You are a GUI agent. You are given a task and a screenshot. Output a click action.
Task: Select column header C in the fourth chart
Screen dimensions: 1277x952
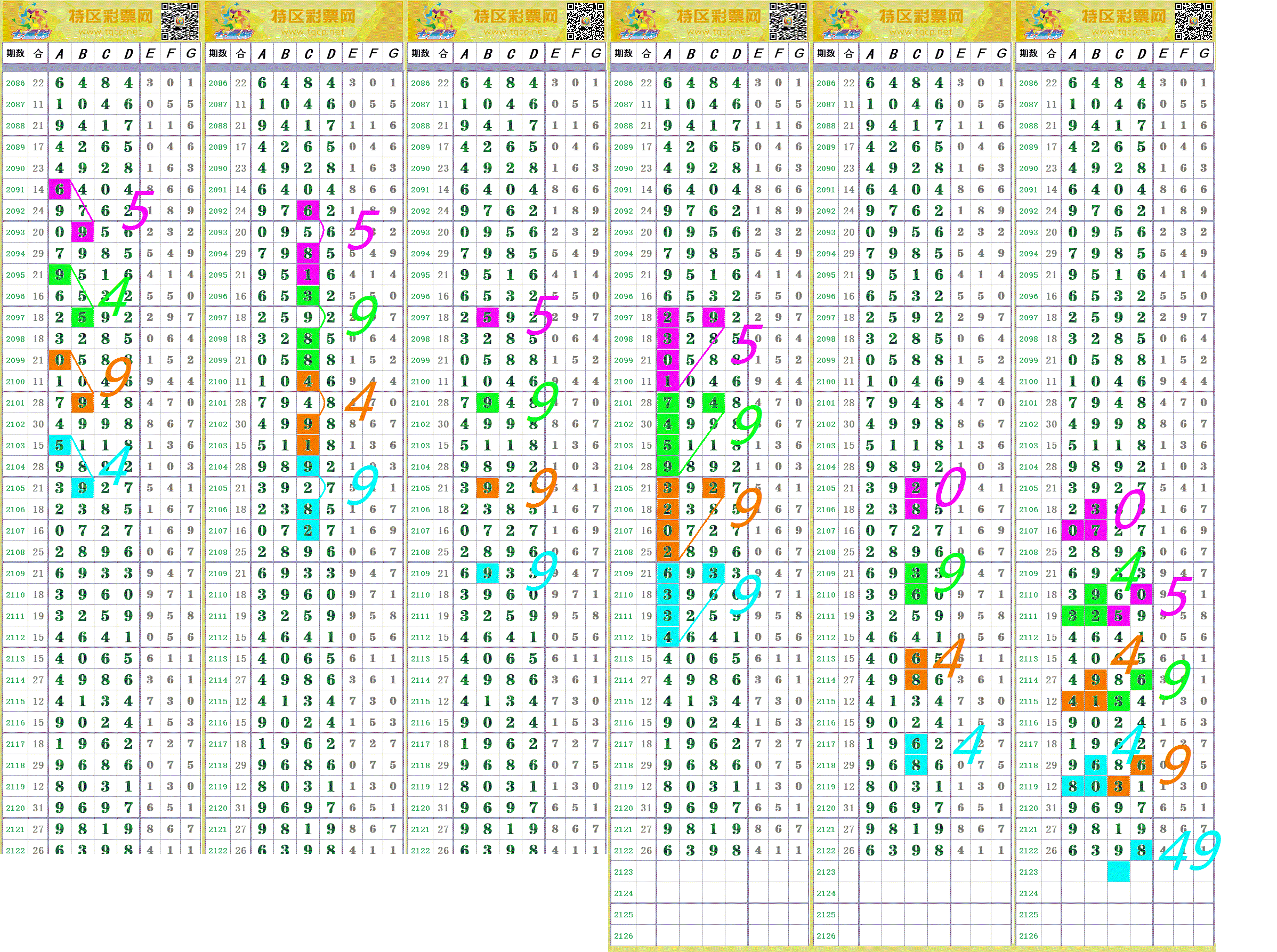[714, 54]
